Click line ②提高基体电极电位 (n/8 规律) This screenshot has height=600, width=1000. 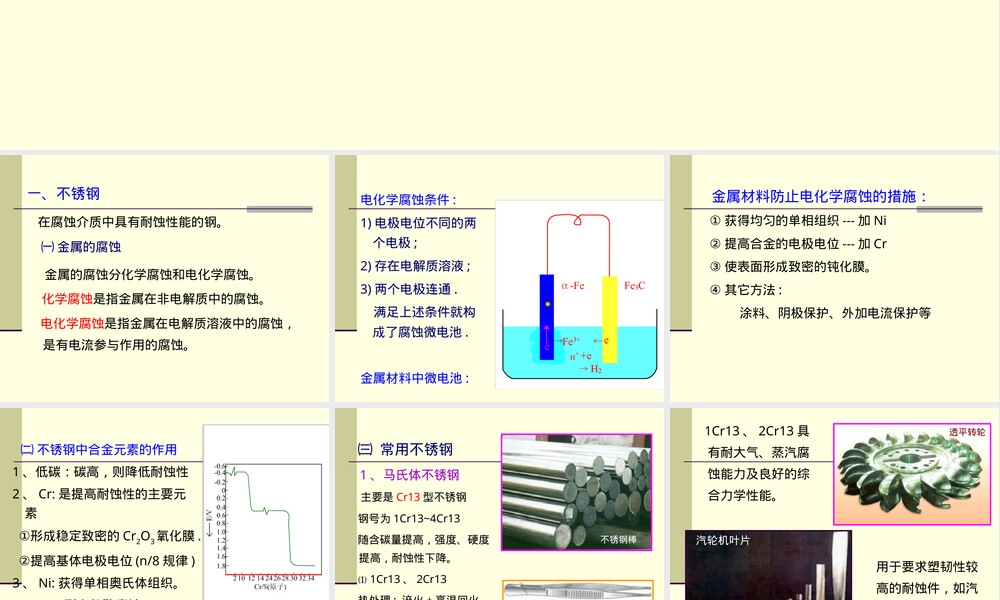(107, 561)
